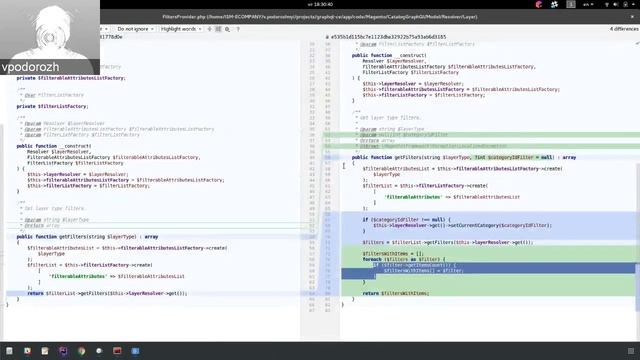The image size is (640, 360).
Task: Click the show-desktop icon at taskbar end
Action: pos(631,351)
